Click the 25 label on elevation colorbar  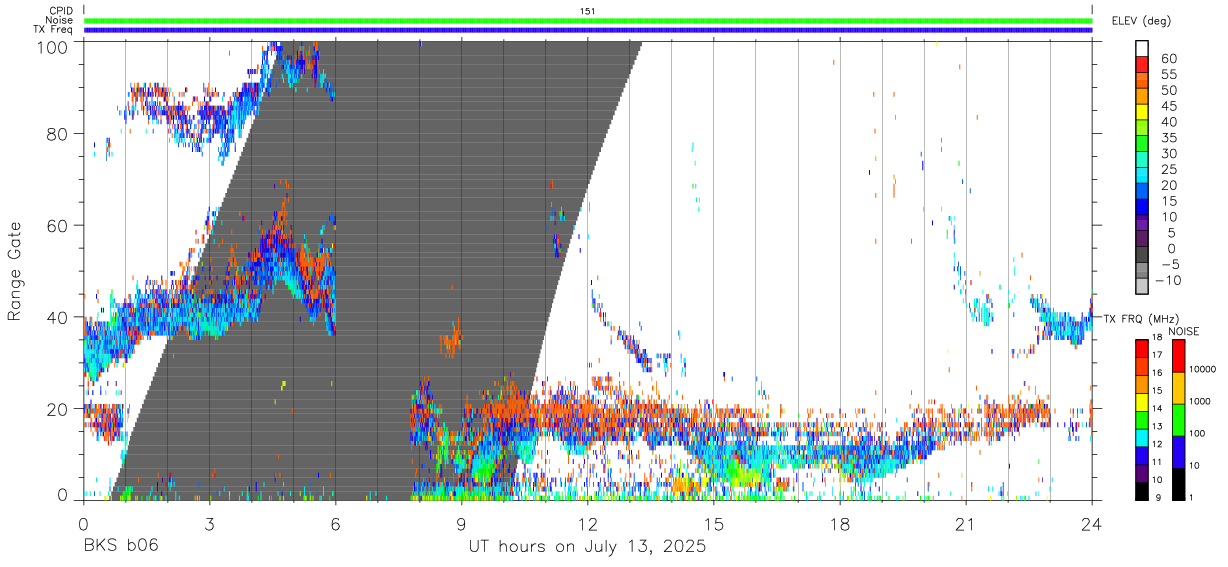pyautogui.click(x=1167, y=170)
